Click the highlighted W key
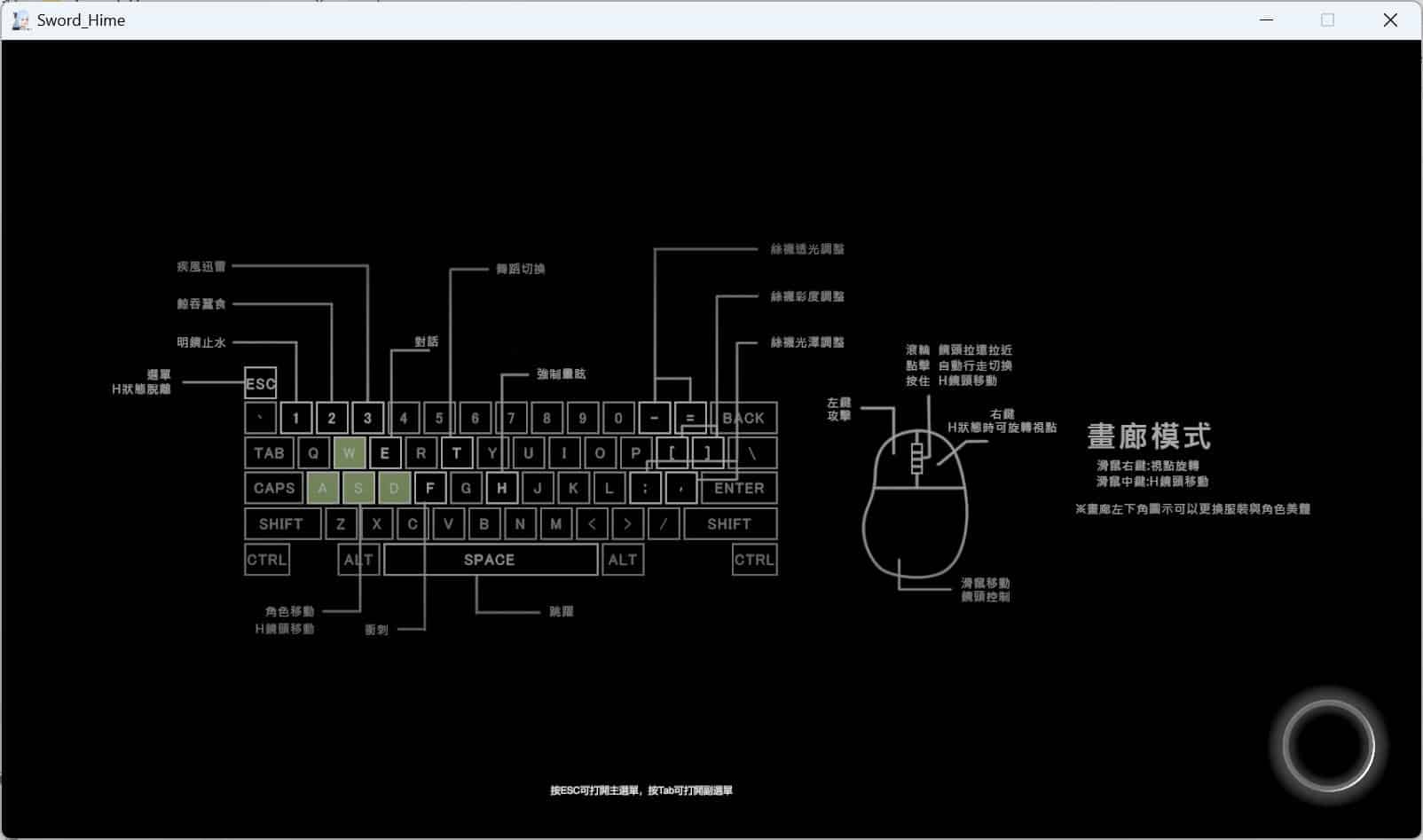This screenshot has height=840, width=1423. coord(350,452)
